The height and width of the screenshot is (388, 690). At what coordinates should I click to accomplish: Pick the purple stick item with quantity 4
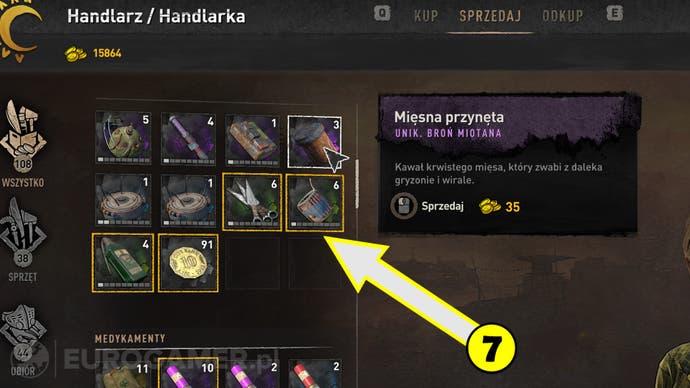[188, 138]
